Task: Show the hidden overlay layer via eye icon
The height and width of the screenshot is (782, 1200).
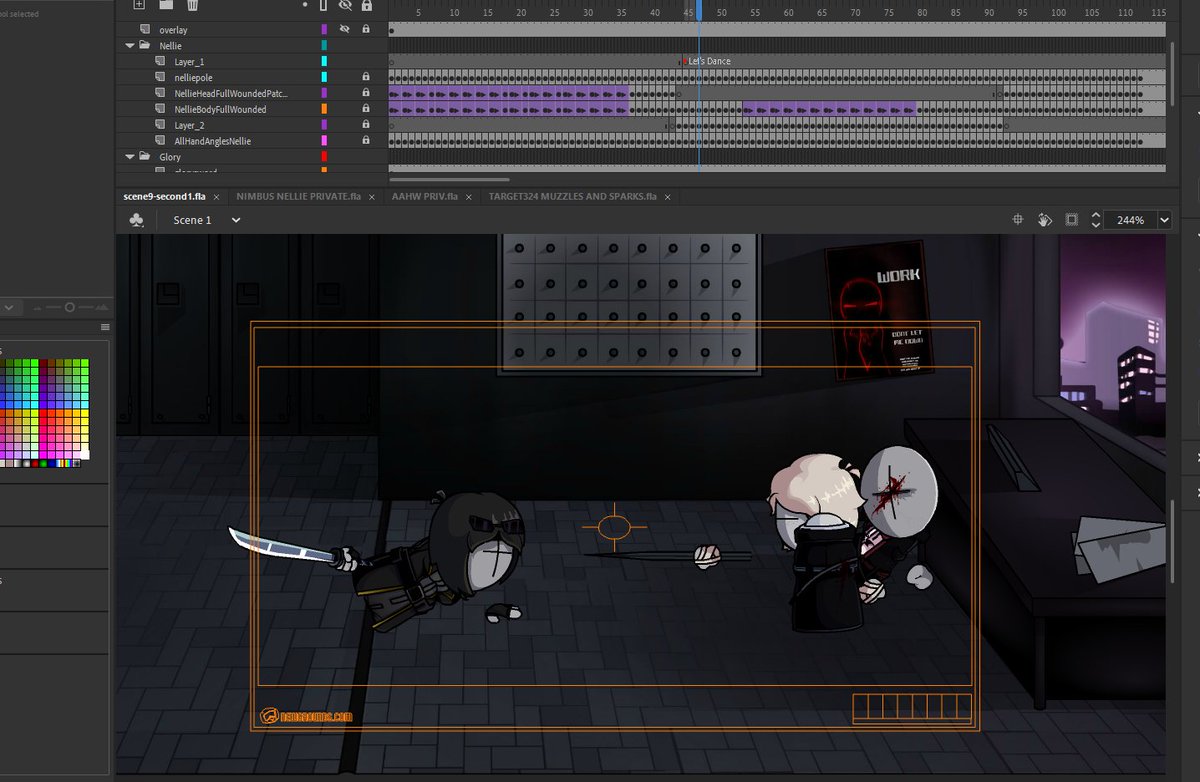Action: coord(346,30)
